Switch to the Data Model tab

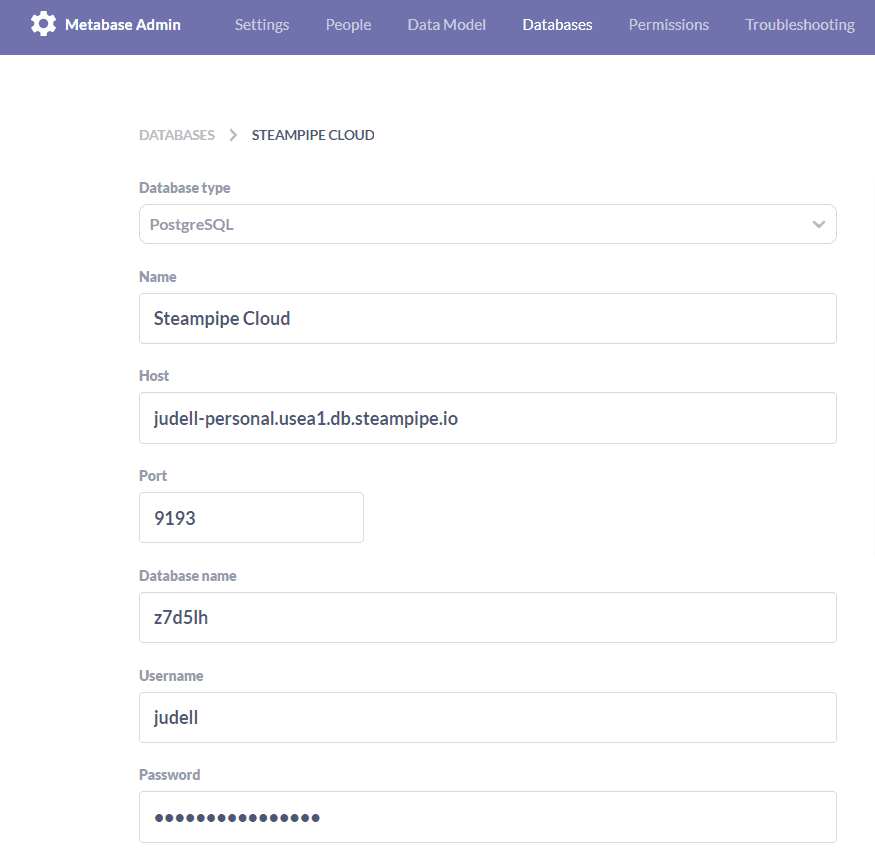click(x=446, y=25)
